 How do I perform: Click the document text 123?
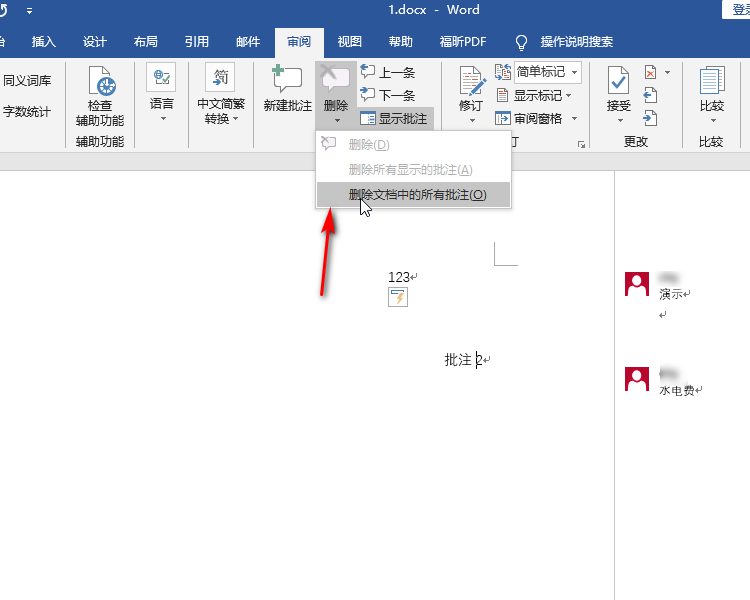(399, 277)
